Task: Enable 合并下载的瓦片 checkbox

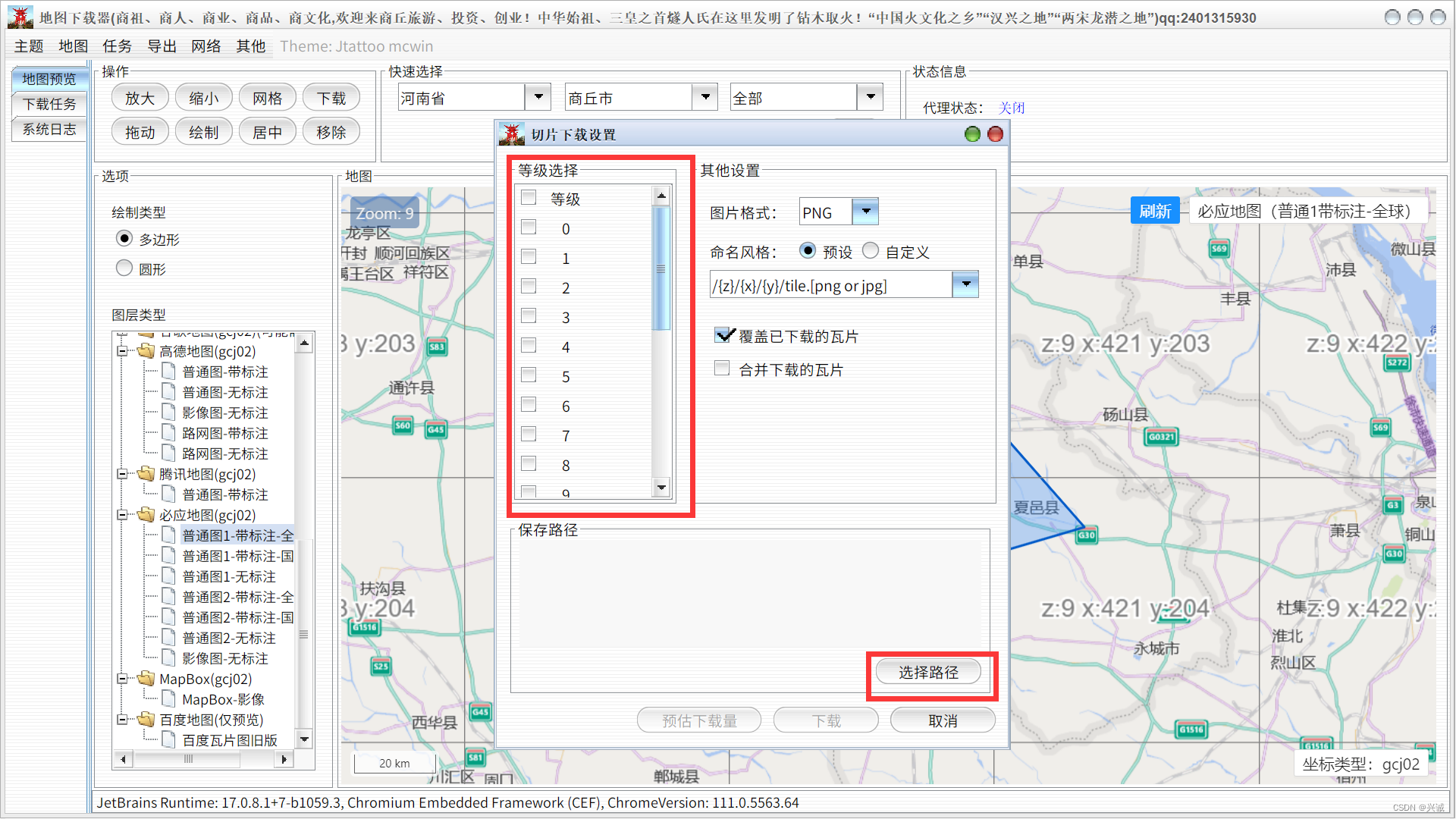Action: [x=723, y=369]
